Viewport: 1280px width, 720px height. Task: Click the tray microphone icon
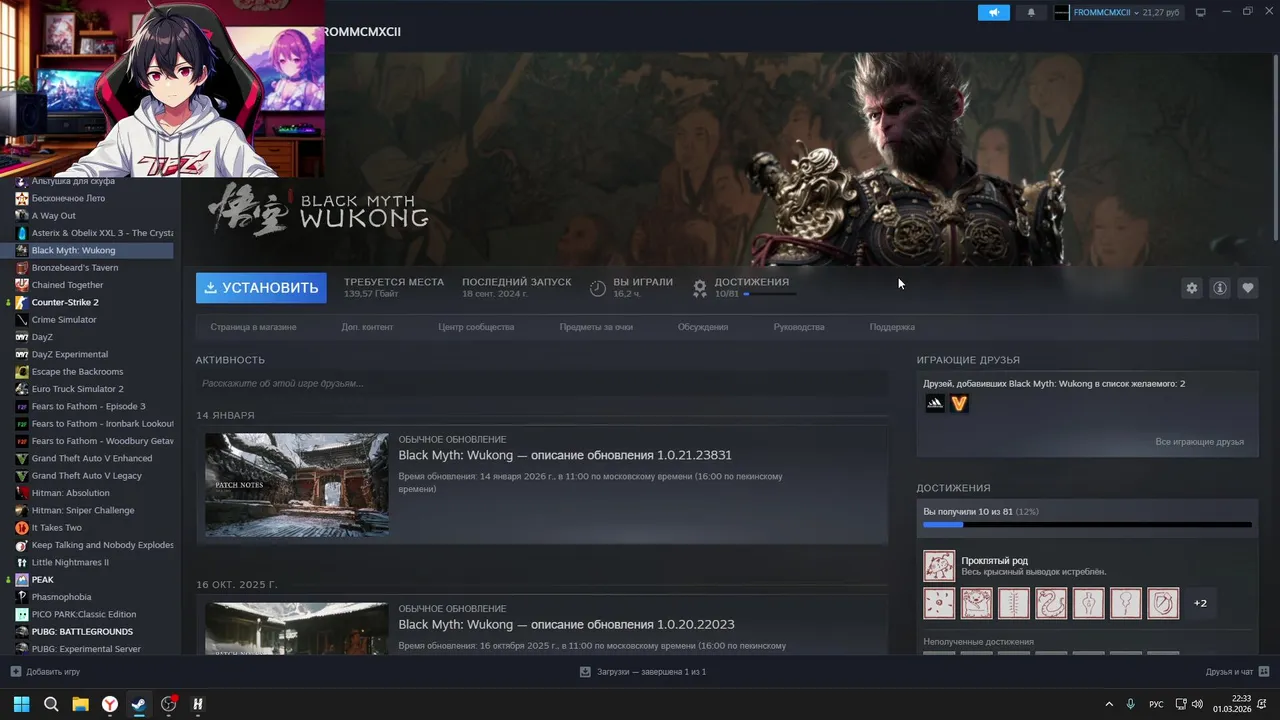[x=1131, y=704]
